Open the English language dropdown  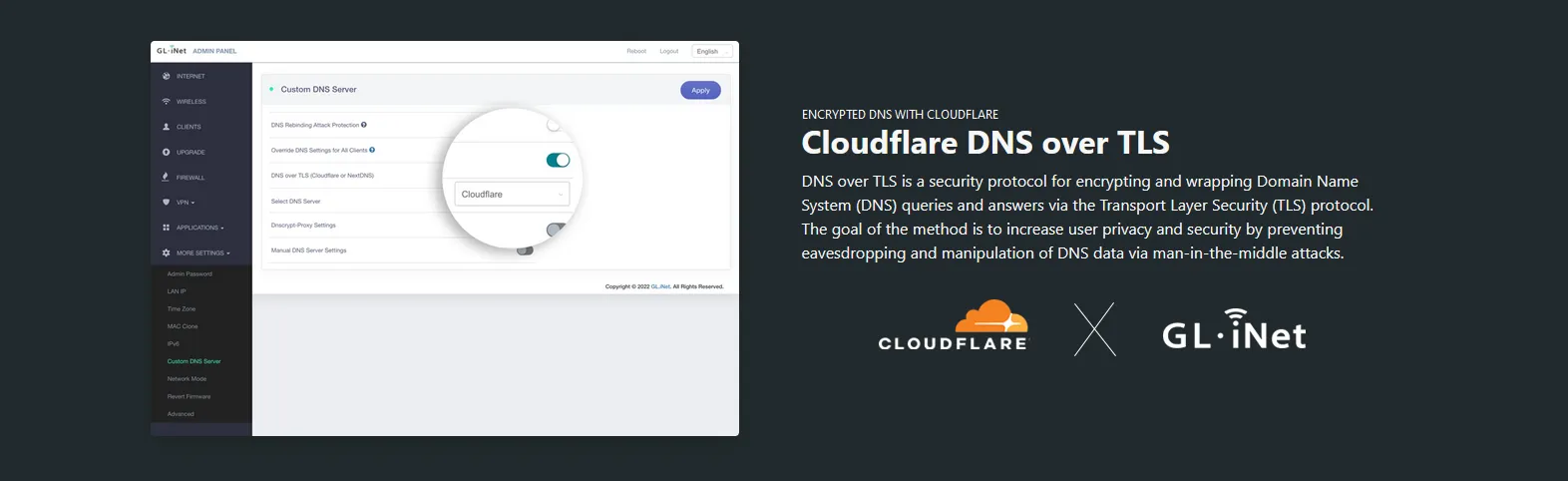[712, 51]
